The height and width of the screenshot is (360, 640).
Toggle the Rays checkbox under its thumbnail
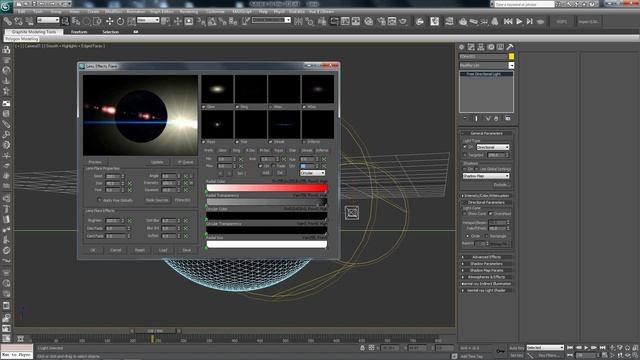tap(204, 142)
